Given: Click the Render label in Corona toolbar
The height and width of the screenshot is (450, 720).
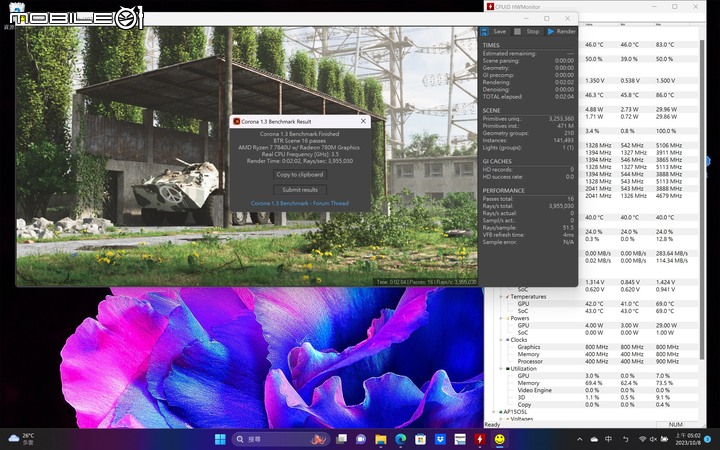Looking at the screenshot, I should tap(566, 31).
